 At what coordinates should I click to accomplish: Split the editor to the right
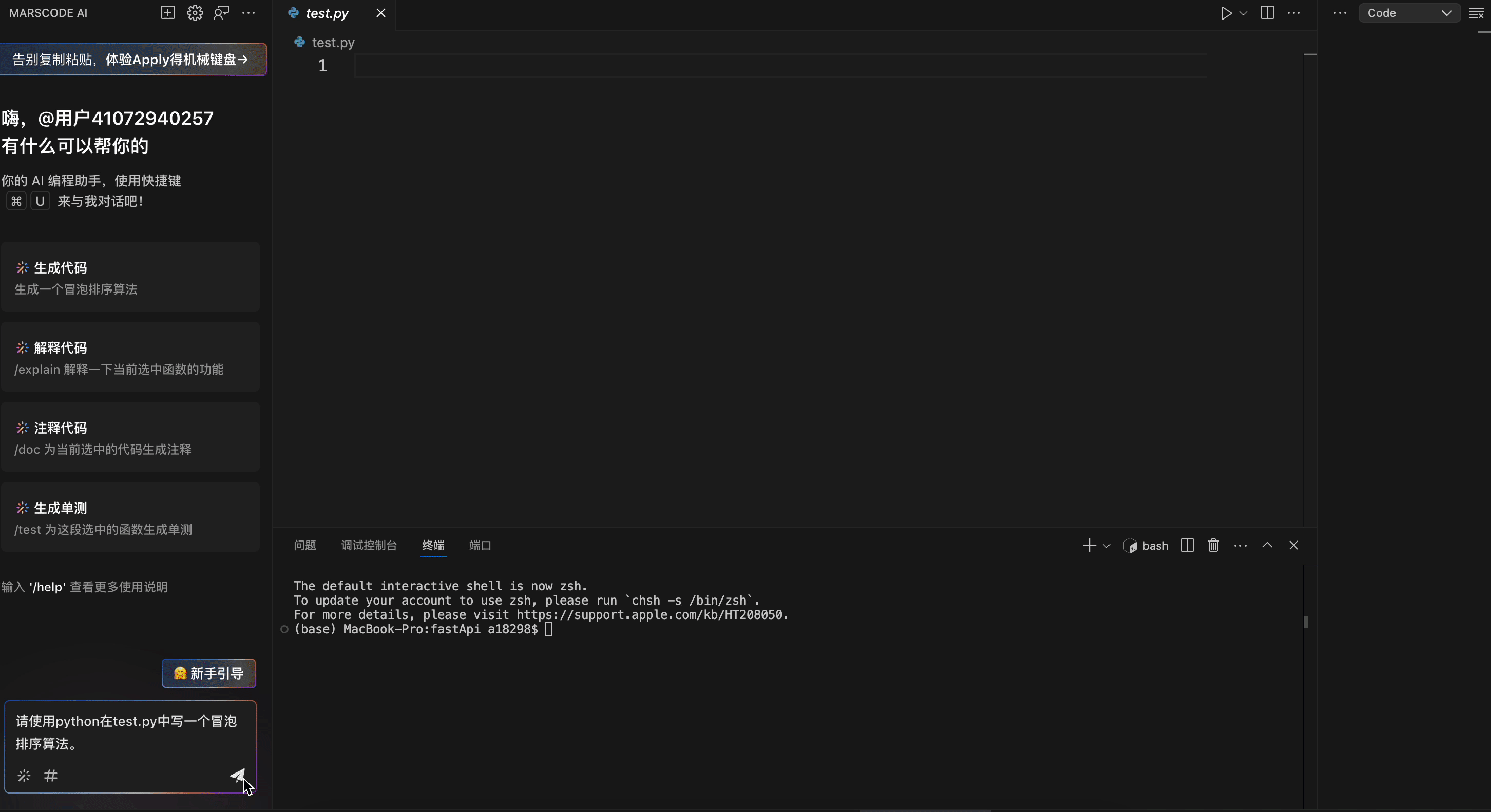(x=1267, y=13)
